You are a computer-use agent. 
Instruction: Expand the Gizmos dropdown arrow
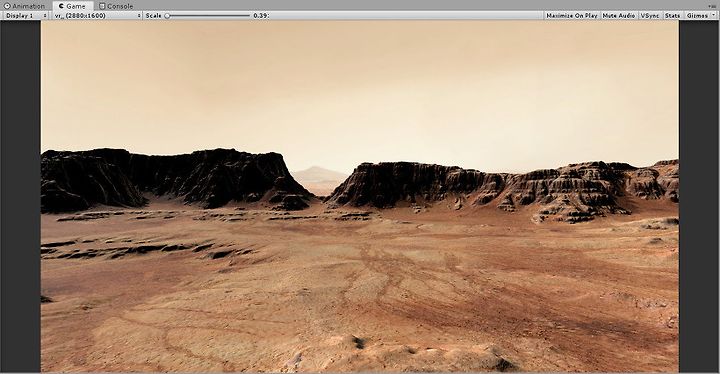[714, 16]
